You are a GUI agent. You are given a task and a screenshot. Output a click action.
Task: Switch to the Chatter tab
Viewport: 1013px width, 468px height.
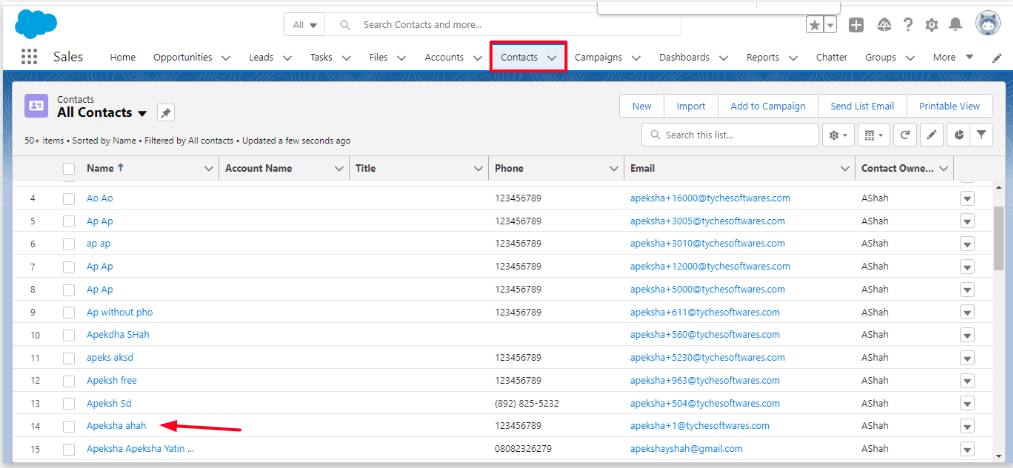(831, 58)
